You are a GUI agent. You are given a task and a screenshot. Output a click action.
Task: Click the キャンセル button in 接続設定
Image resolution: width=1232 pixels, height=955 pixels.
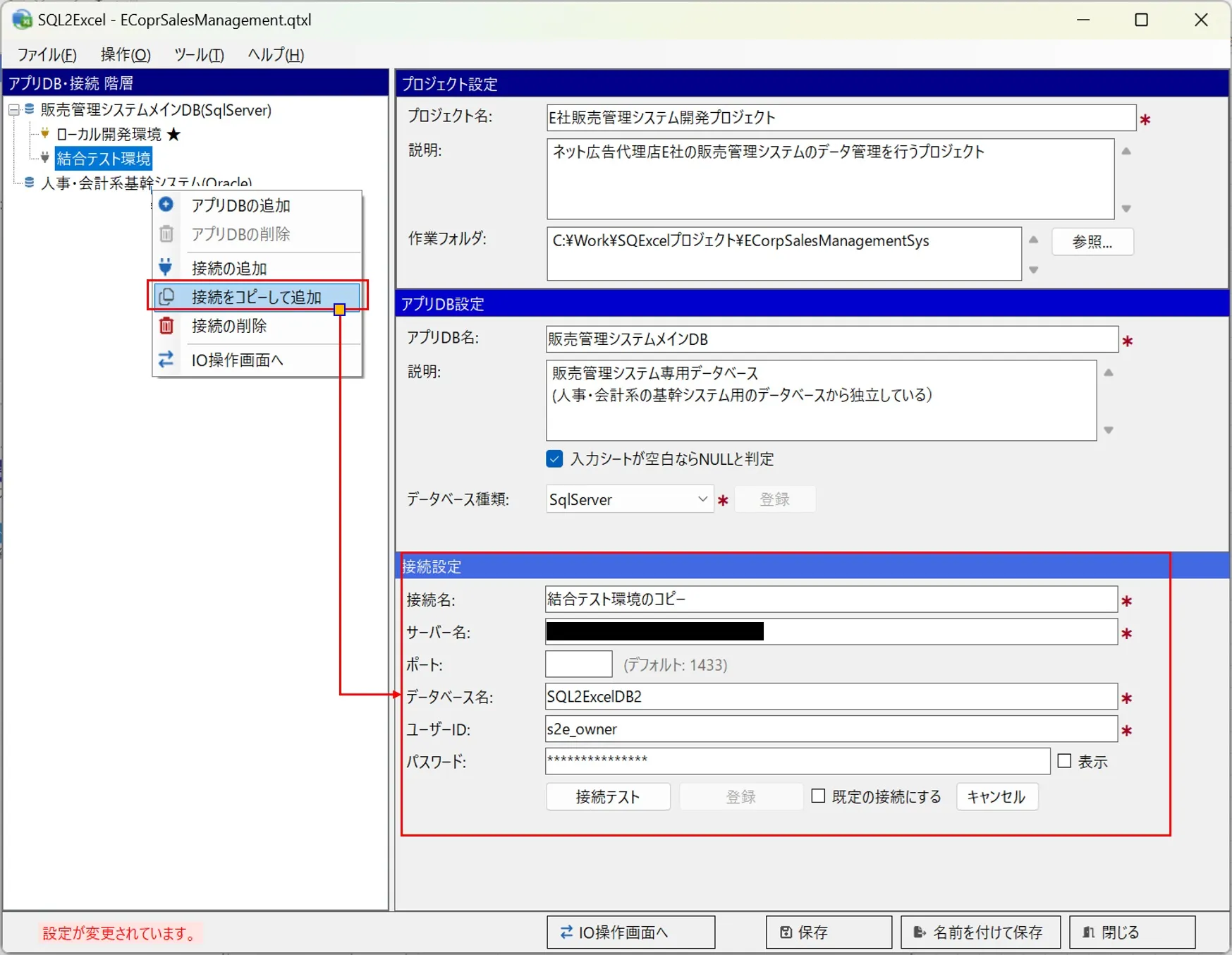click(996, 797)
